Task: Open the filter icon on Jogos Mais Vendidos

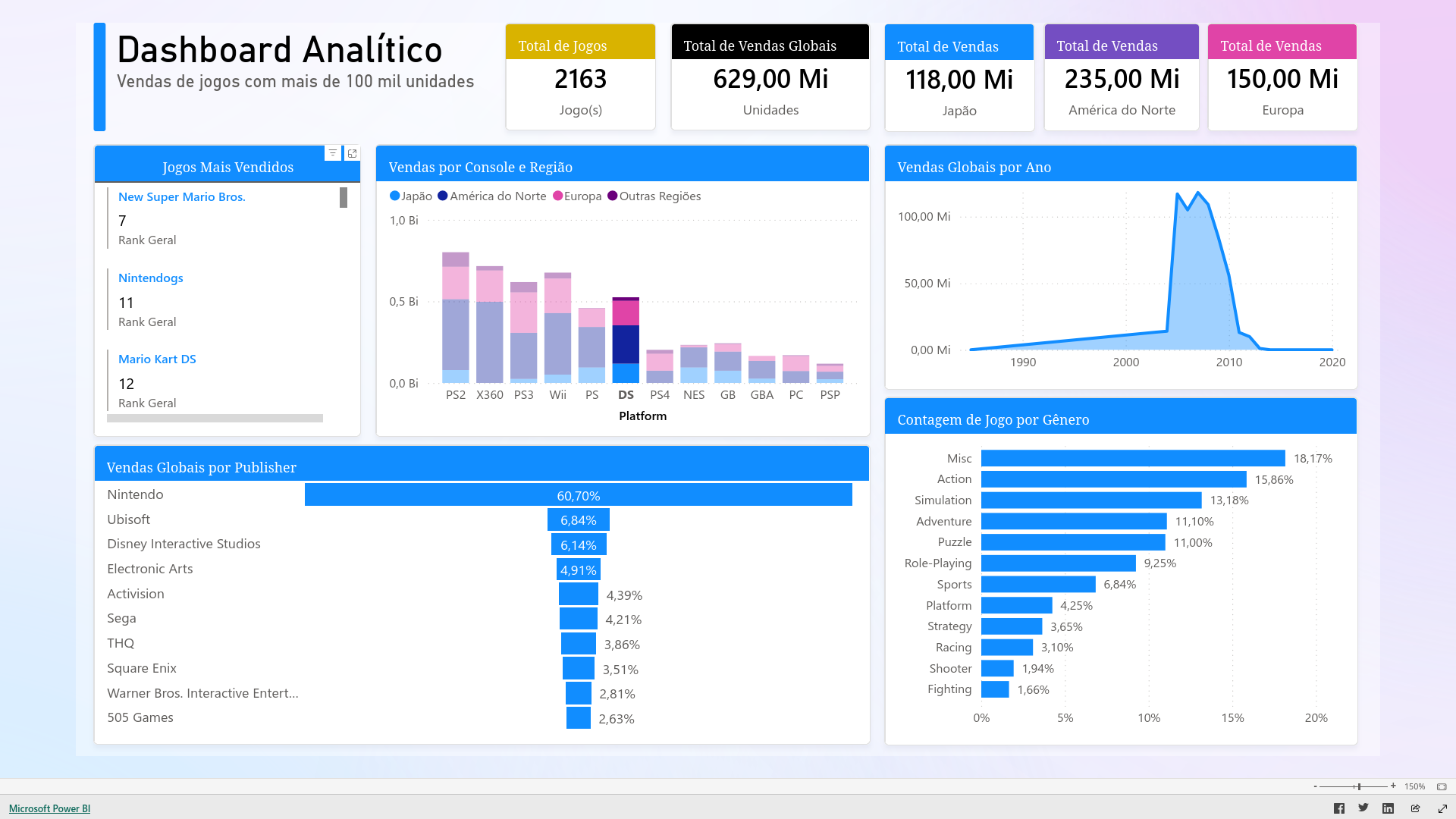Action: [333, 153]
